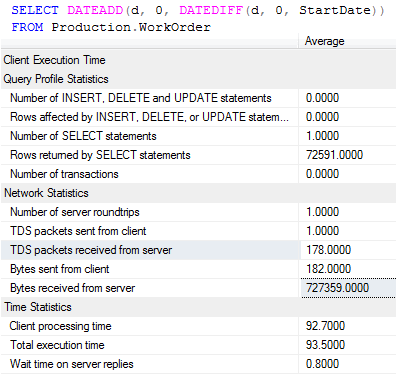Select 'Total execution time' label
The width and height of the screenshot is (396, 382).
(x=57, y=345)
